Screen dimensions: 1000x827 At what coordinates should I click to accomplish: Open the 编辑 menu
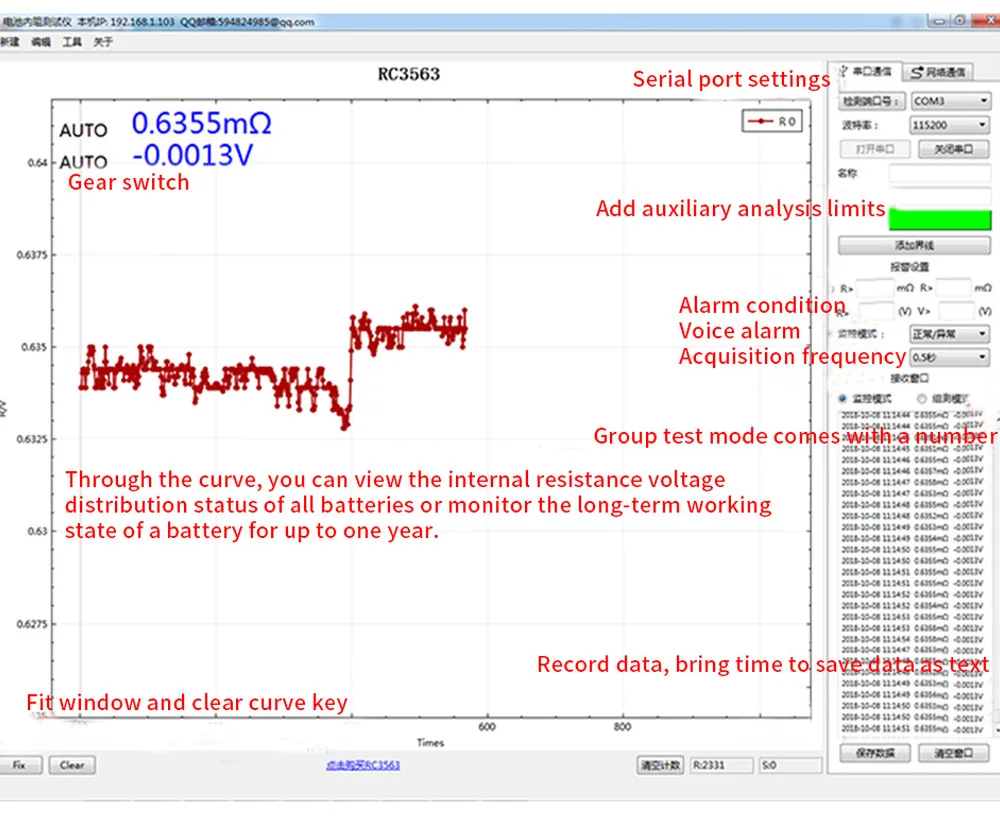(x=41, y=42)
